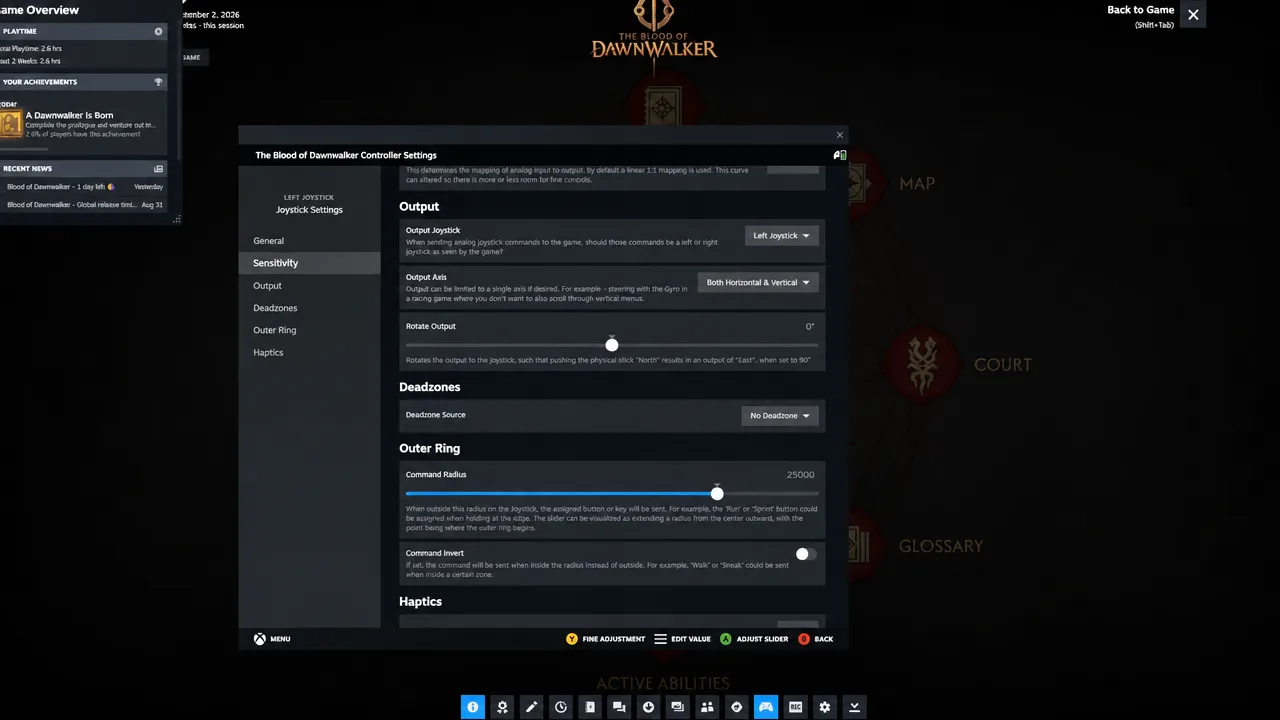Viewport: 1280px width, 720px height.
Task: Open the download arrow icon in overlay toolbar
Action: click(x=649, y=707)
